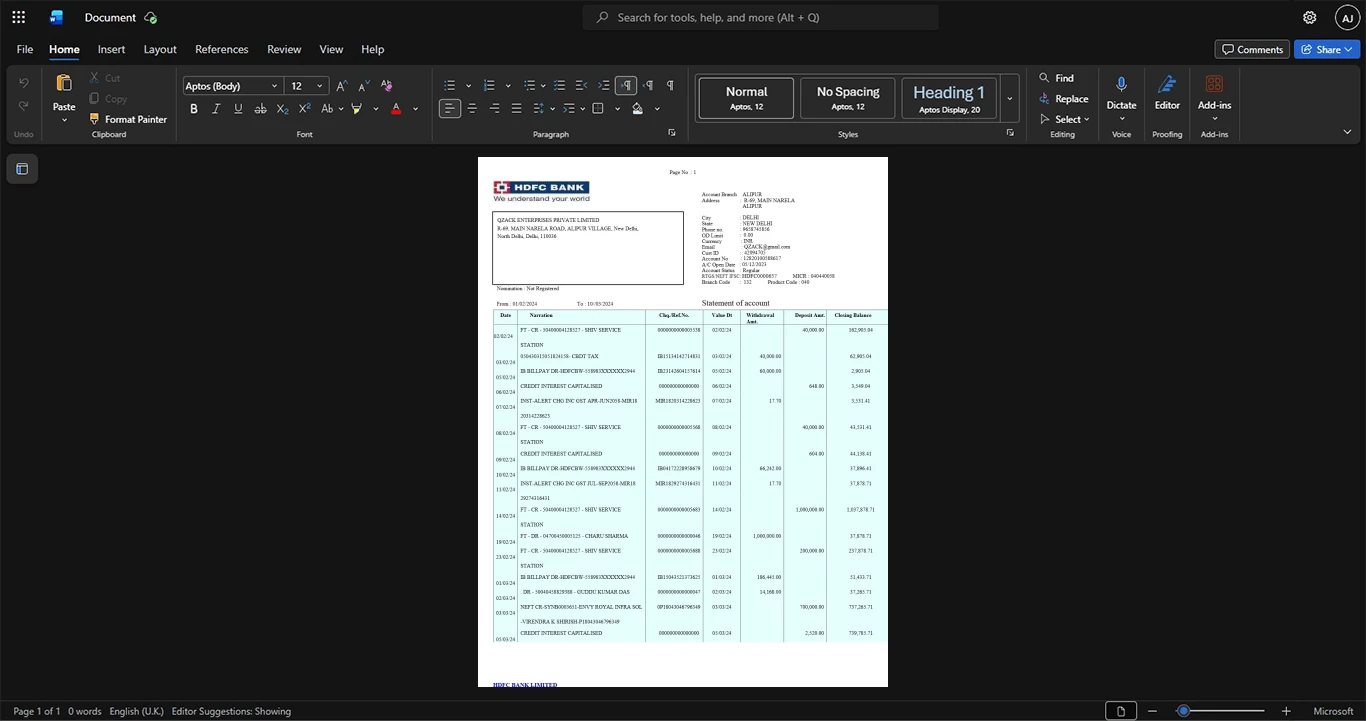
Task: Set left-to-right text direction
Action: click(x=626, y=85)
